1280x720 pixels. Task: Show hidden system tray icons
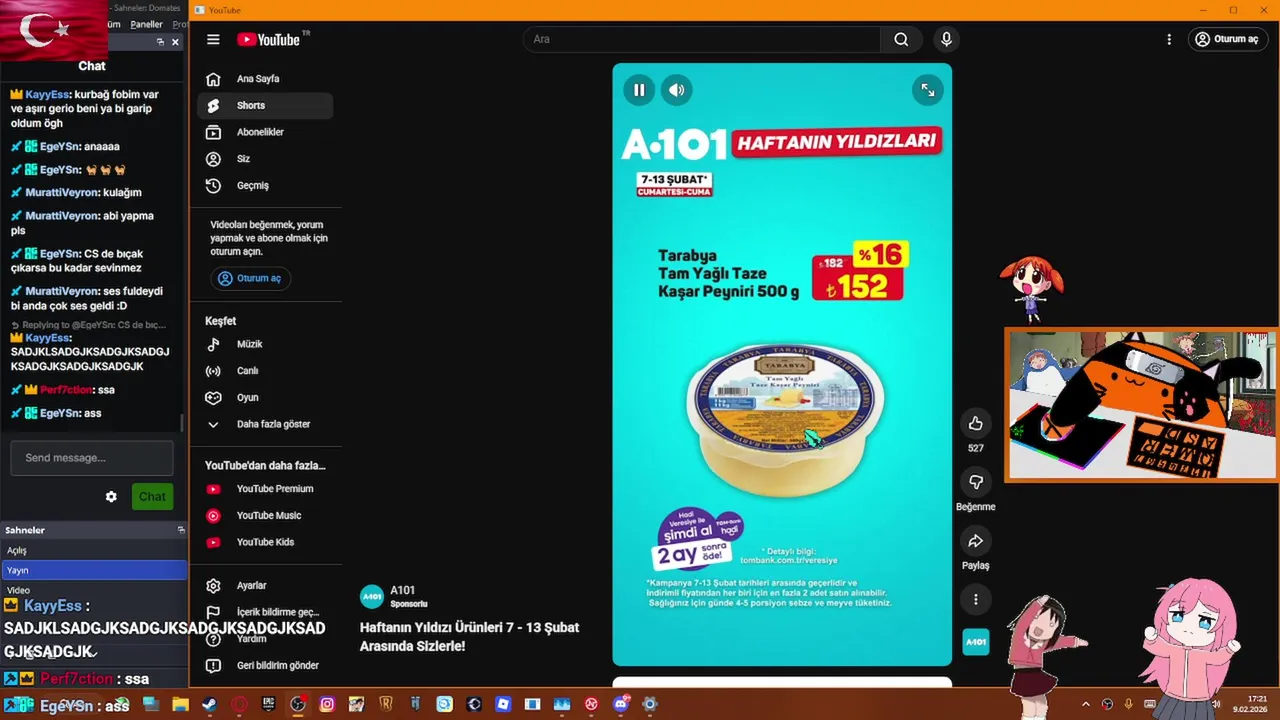point(1086,704)
